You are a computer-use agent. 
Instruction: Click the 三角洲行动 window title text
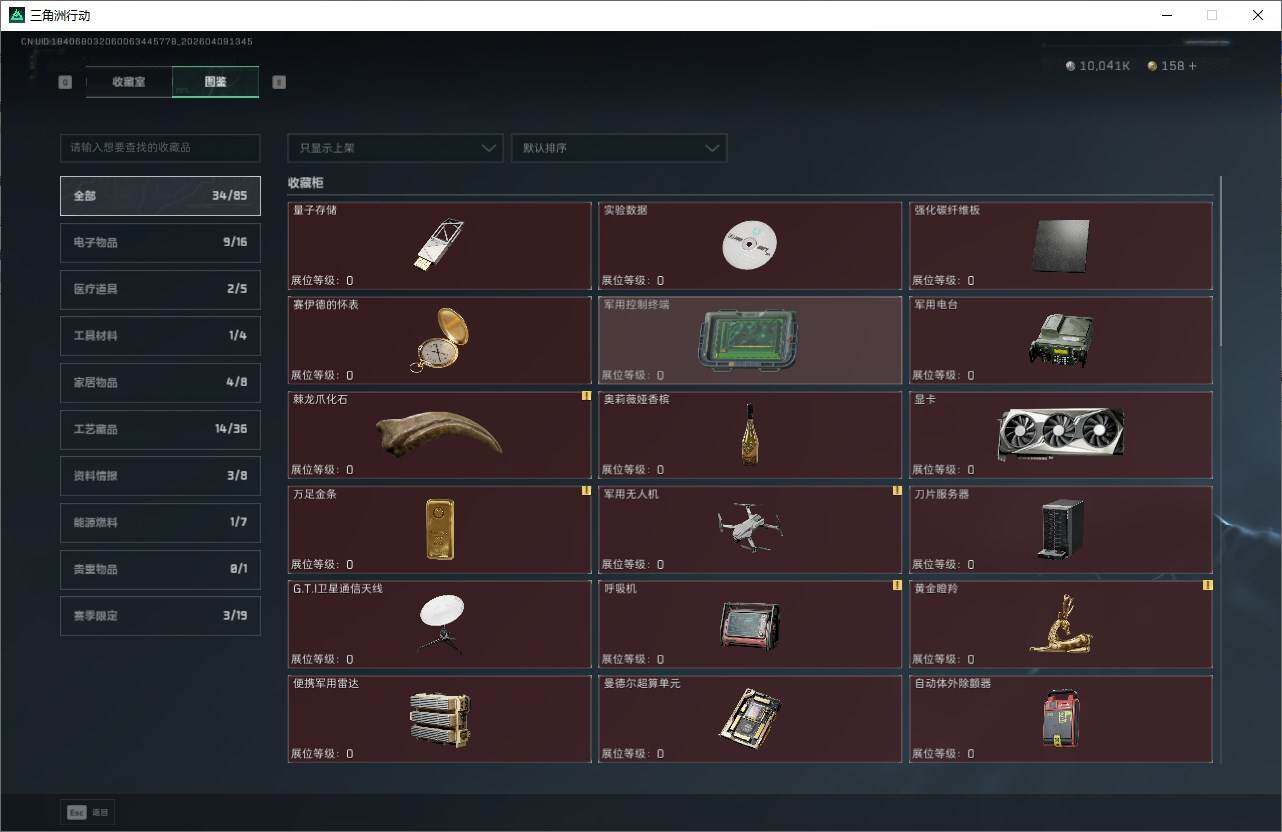60,15
